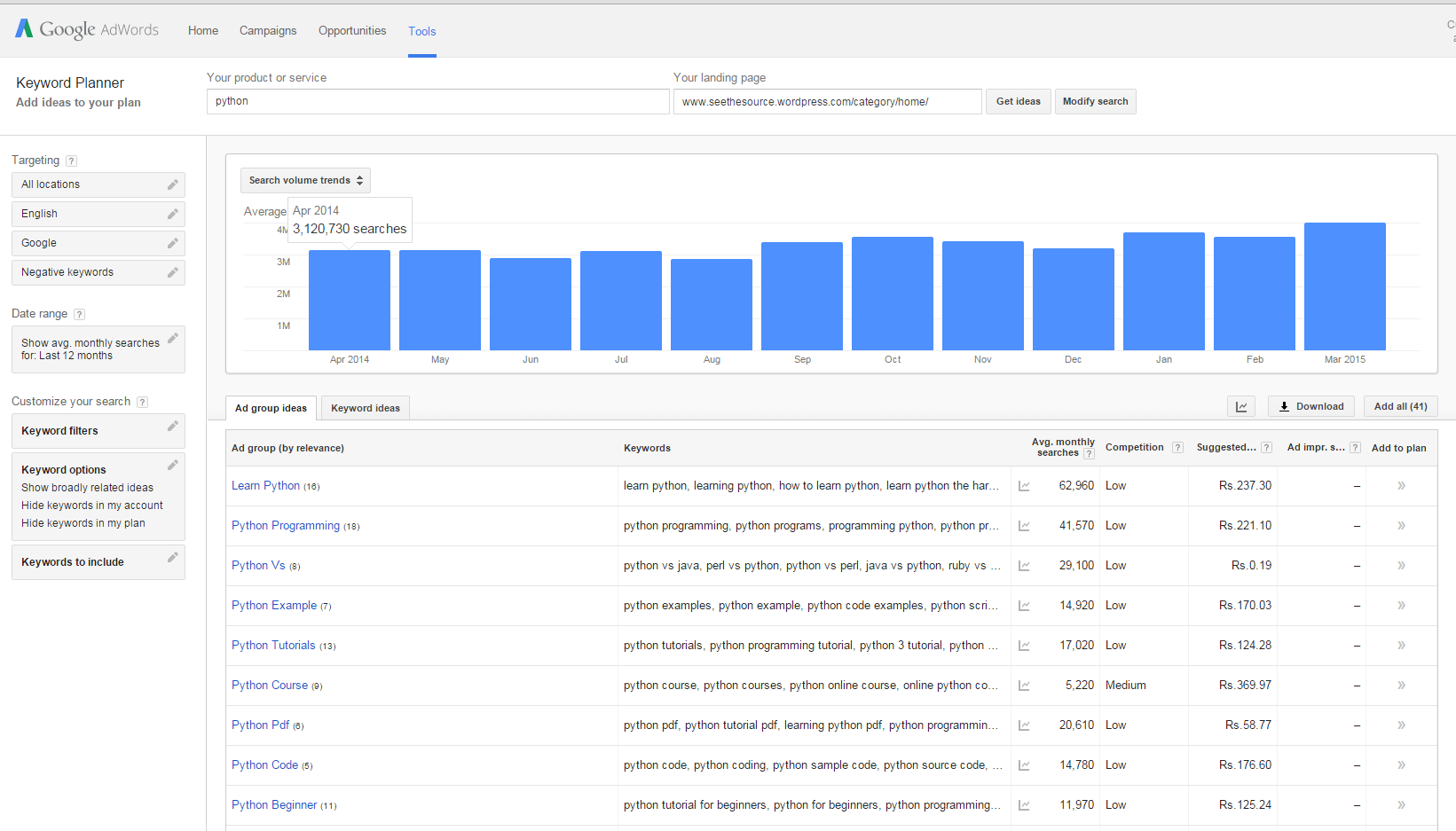Click 'Hide keywords in my account' text
The width and height of the screenshot is (1456, 831).
92,506
